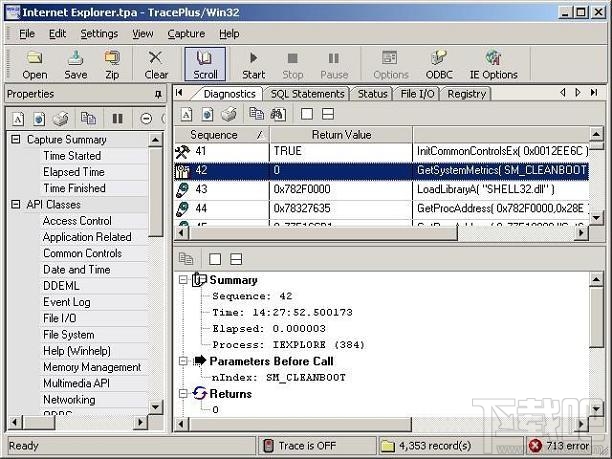
Task: Click the Return Value column header
Action: coord(341,135)
